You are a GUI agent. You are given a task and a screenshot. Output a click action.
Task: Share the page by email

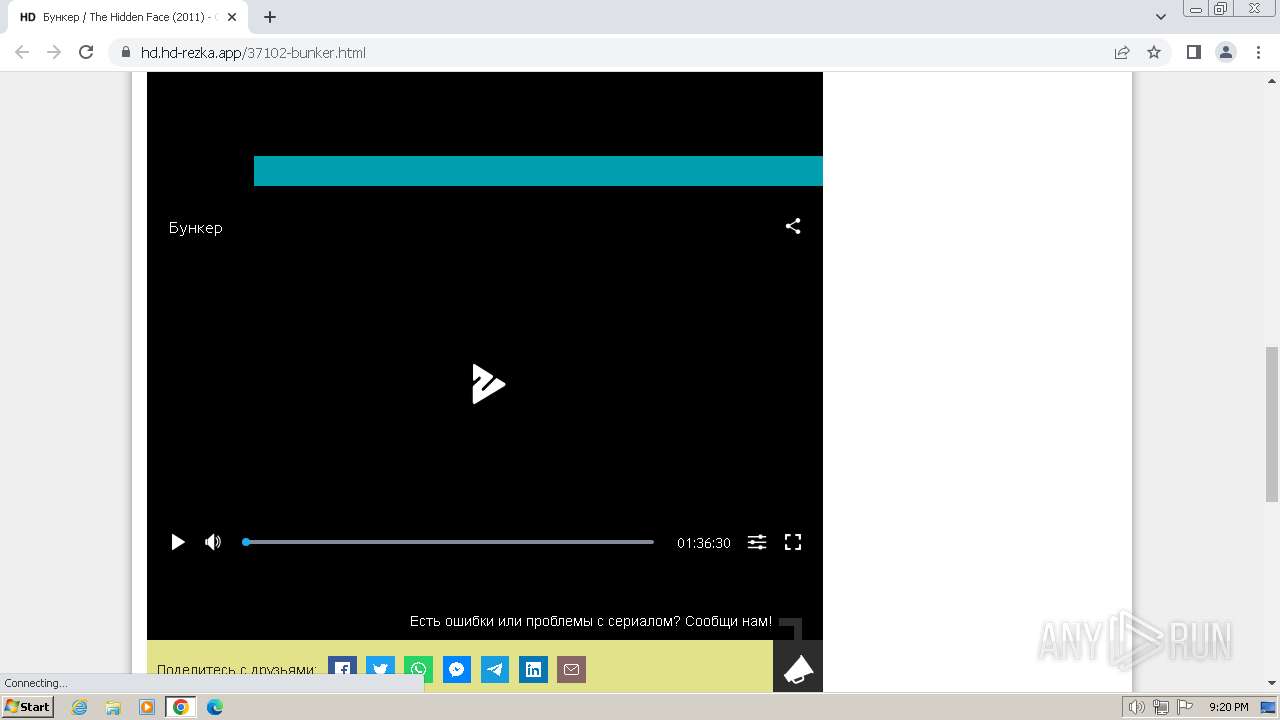(x=571, y=669)
